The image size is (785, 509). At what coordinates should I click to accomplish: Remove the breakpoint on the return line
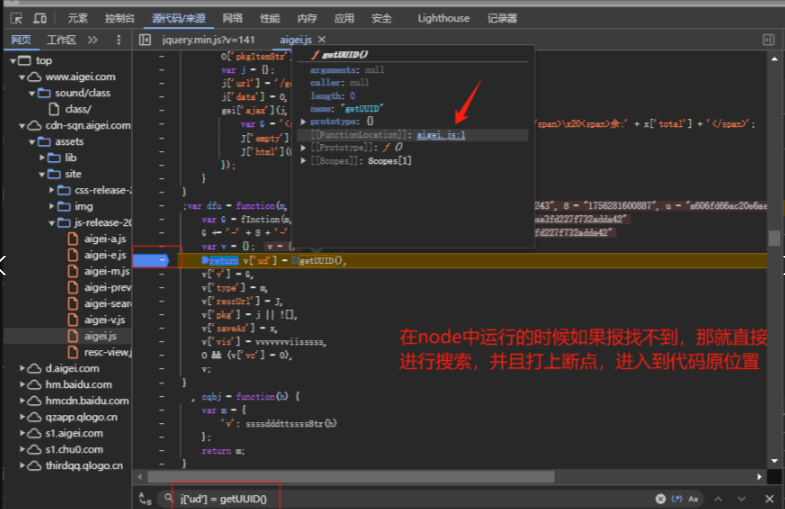151,260
